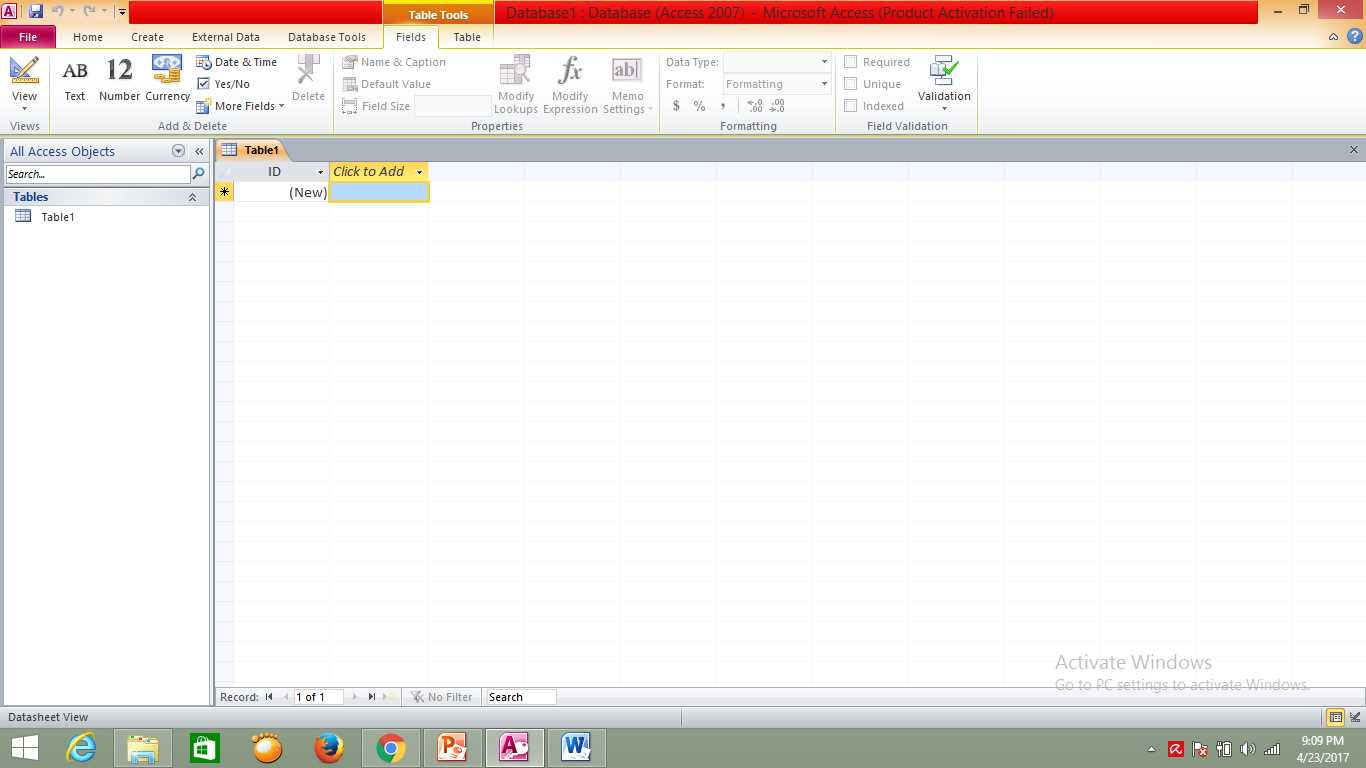Apply percent formatting
This screenshot has width=1366, height=768.
[x=698, y=105]
